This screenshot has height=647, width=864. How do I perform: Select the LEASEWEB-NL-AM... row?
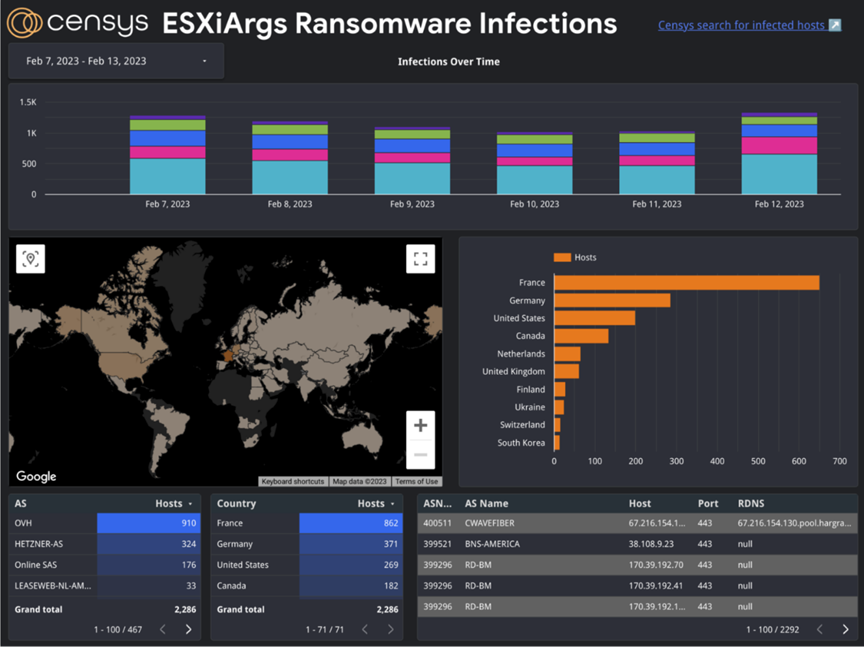click(x=105, y=586)
